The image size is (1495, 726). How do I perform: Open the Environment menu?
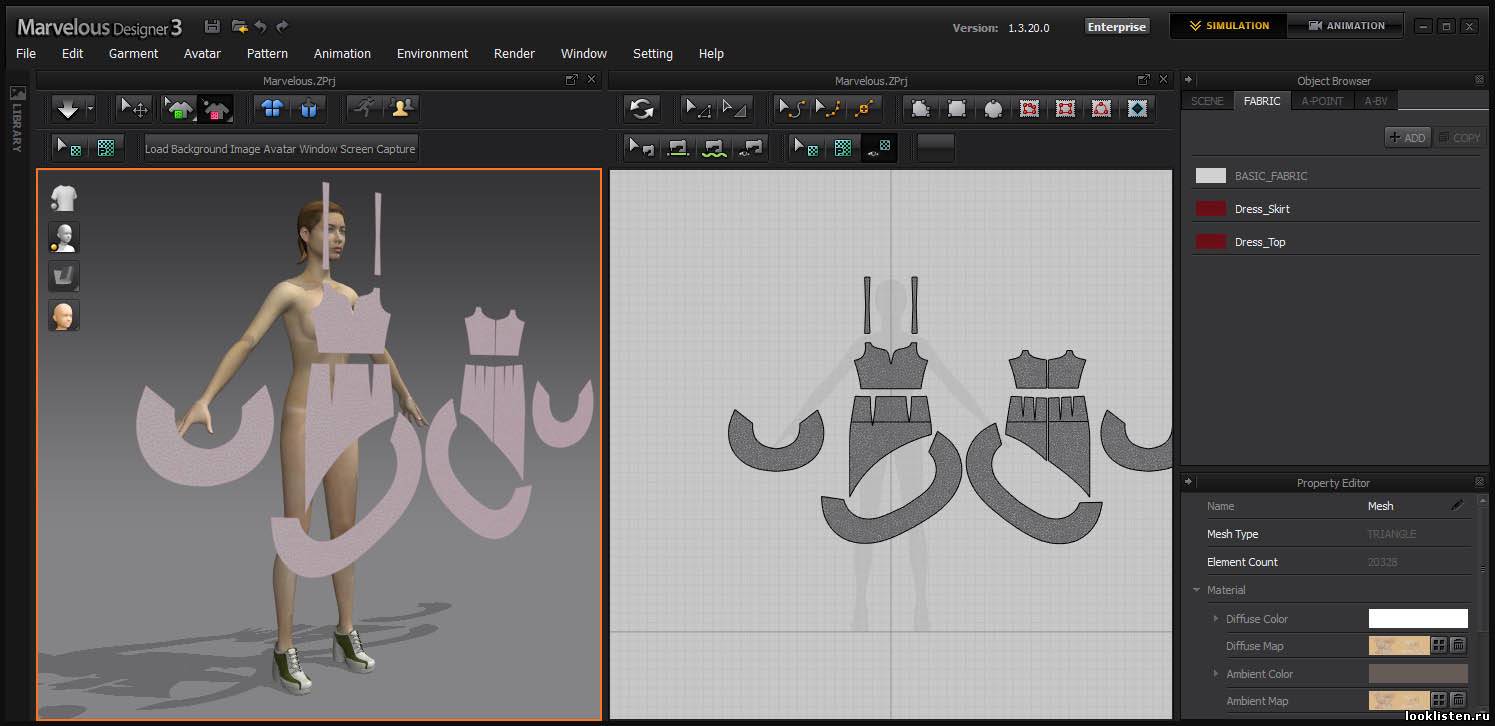coord(432,54)
